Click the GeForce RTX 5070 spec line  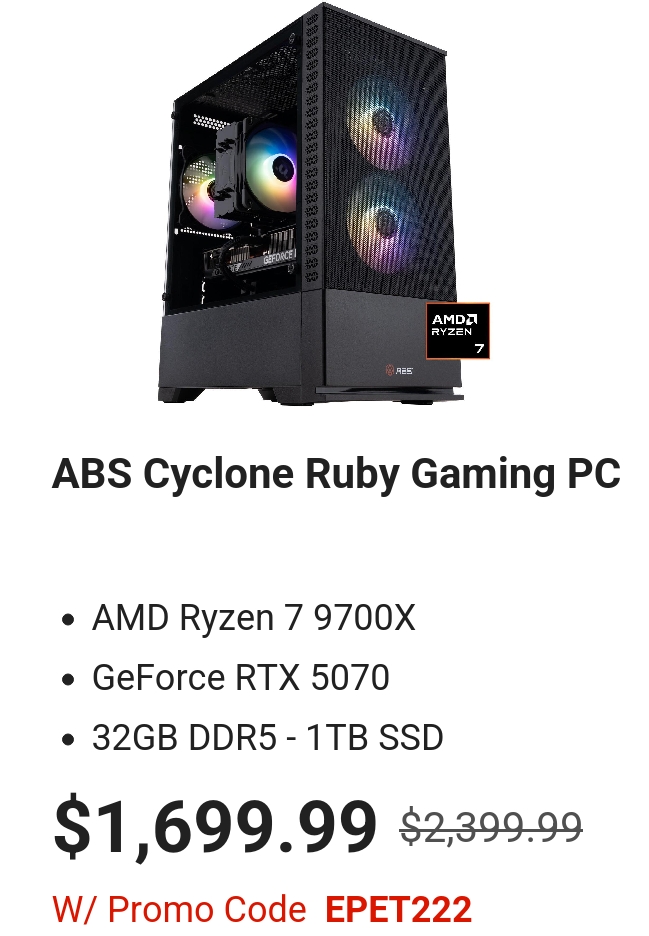tap(241, 677)
